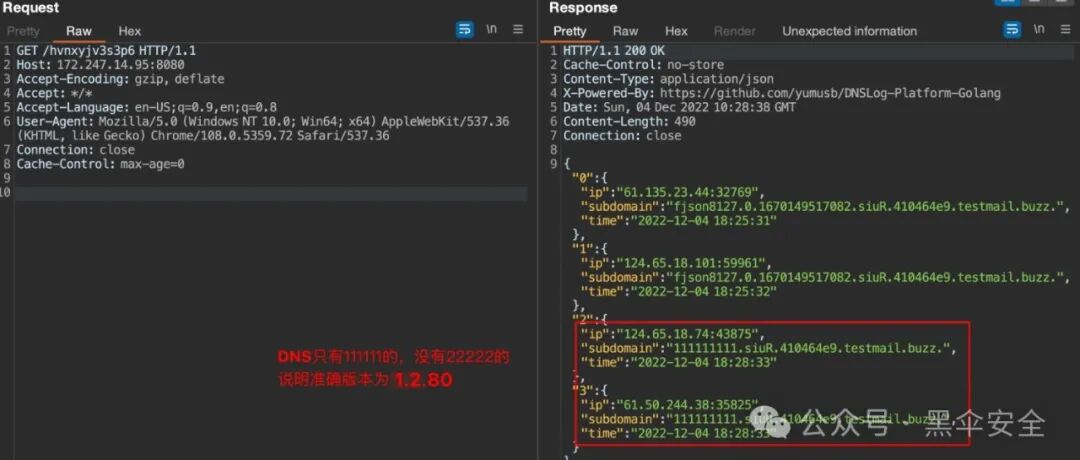Click the "0":{ JSON entry key
The width and height of the screenshot is (1080, 460).
589,178
